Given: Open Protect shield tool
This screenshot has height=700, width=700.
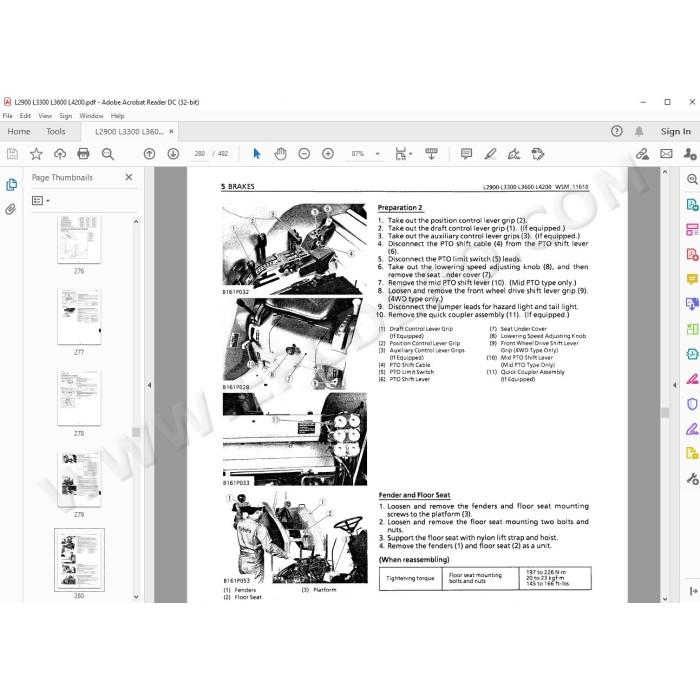Looking at the screenshot, I should [x=692, y=404].
